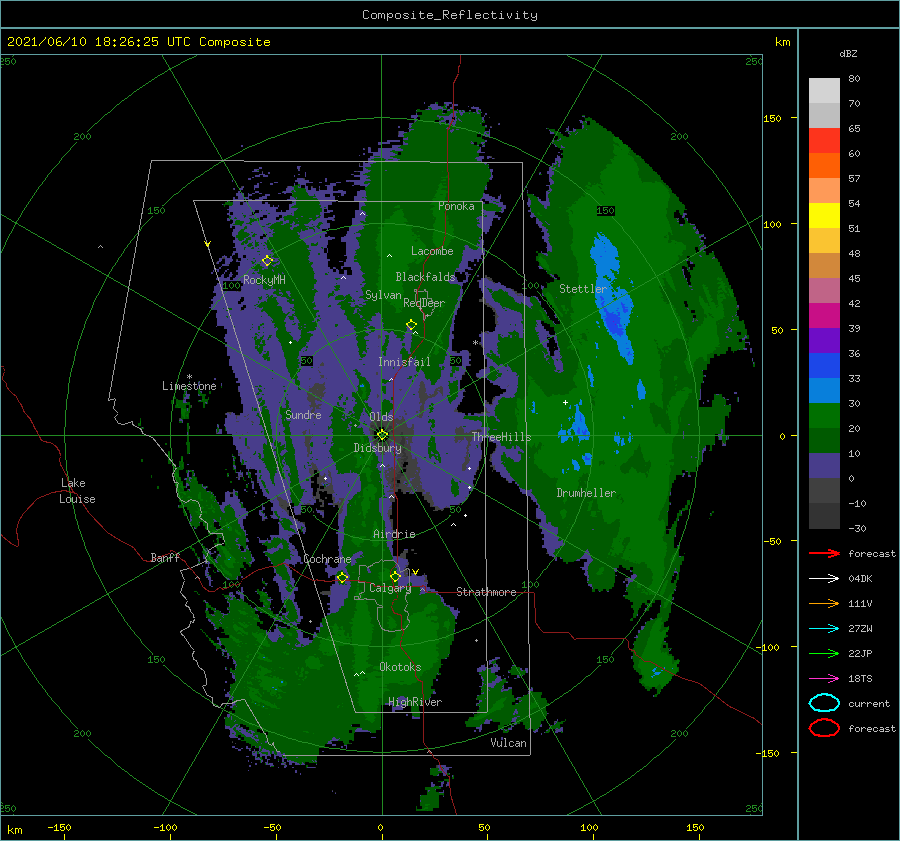Click the Ponoka town label
Viewport: 900px width, 841px height.
pyautogui.click(x=456, y=206)
